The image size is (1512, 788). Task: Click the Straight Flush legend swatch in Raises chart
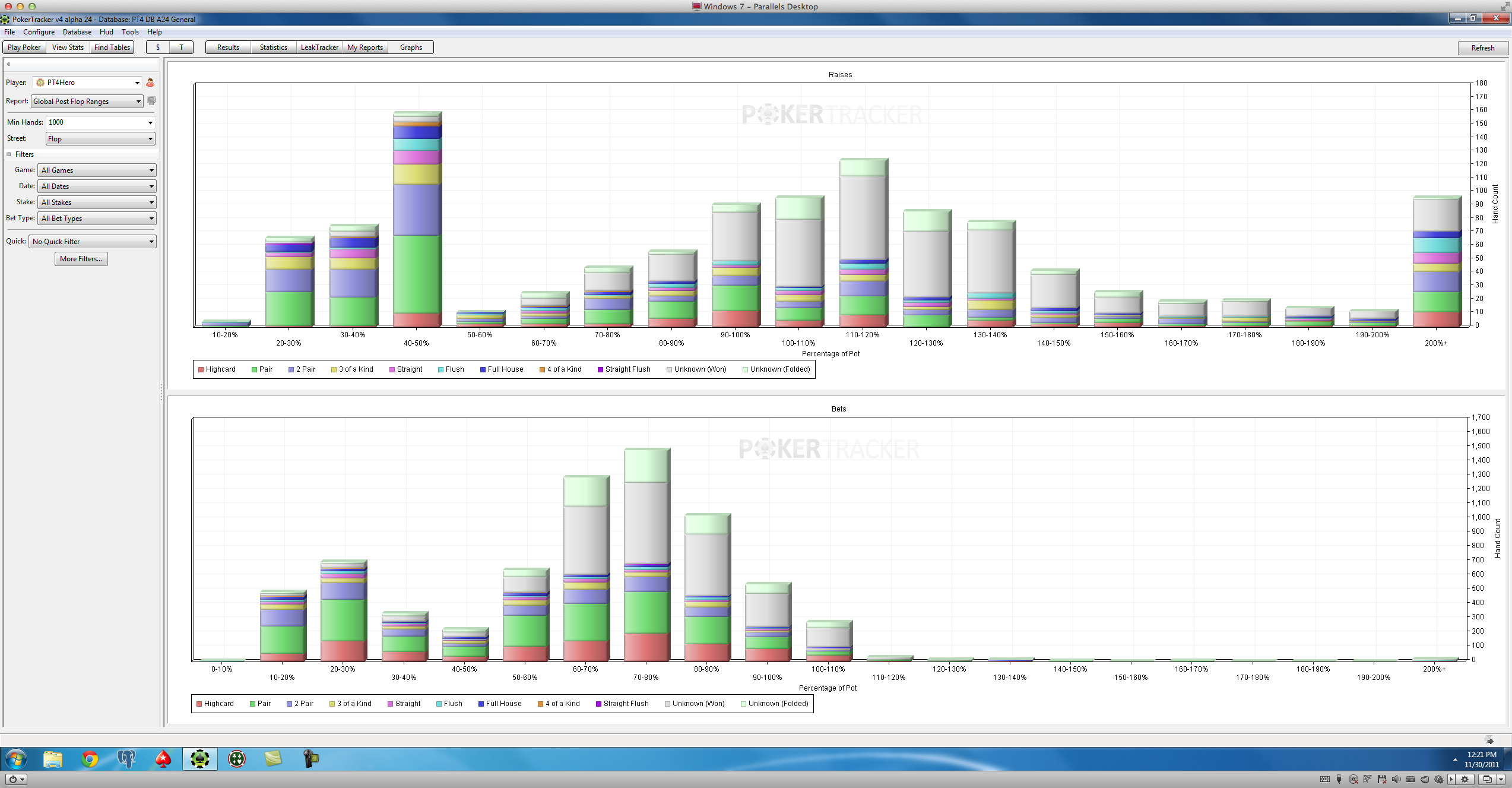coord(600,369)
